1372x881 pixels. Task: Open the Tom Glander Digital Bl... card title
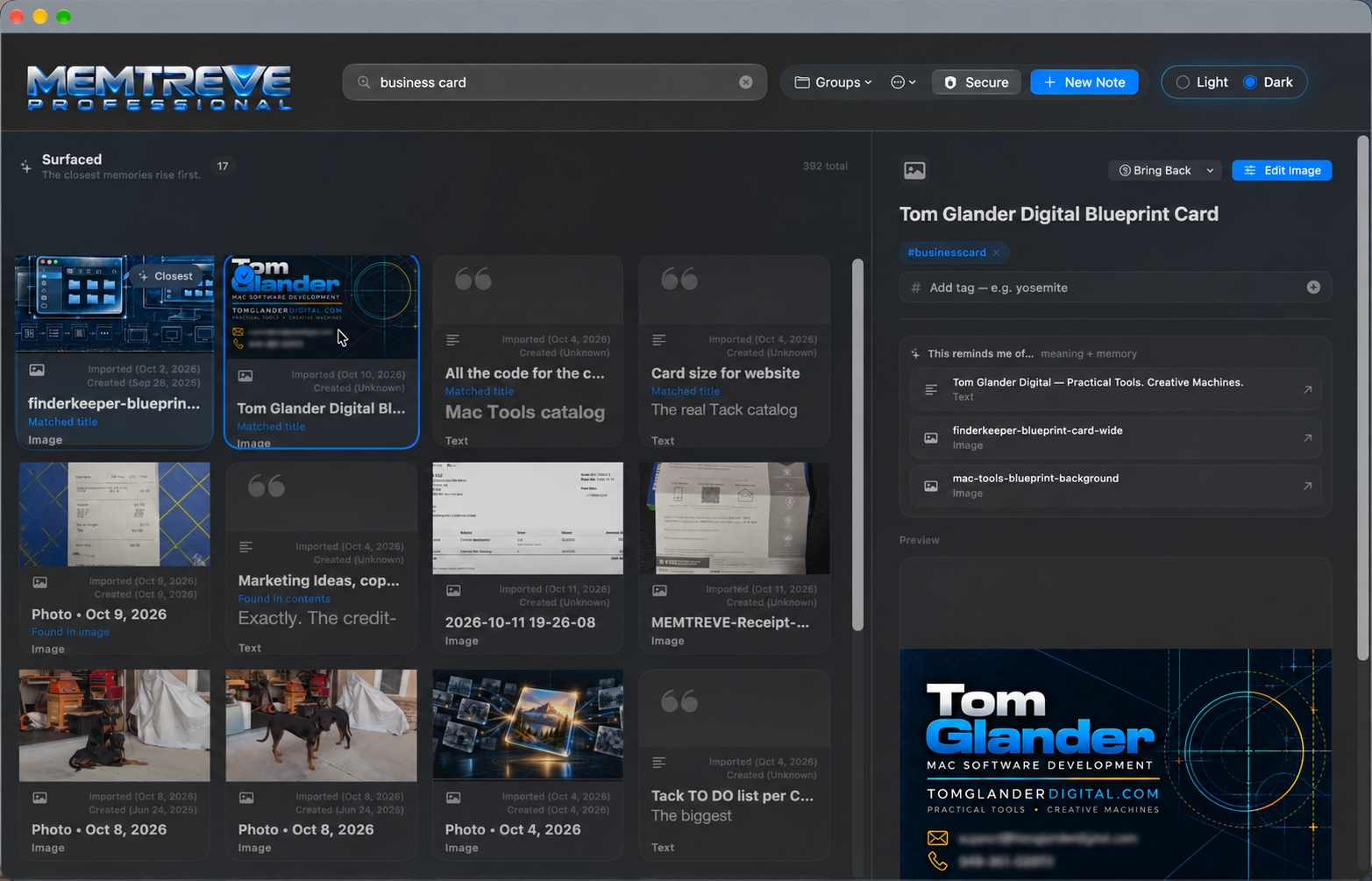coord(321,409)
